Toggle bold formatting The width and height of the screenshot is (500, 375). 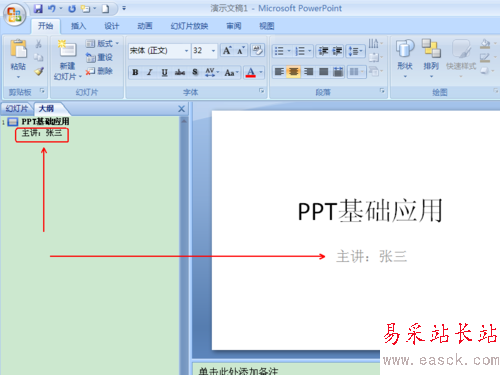point(135,72)
